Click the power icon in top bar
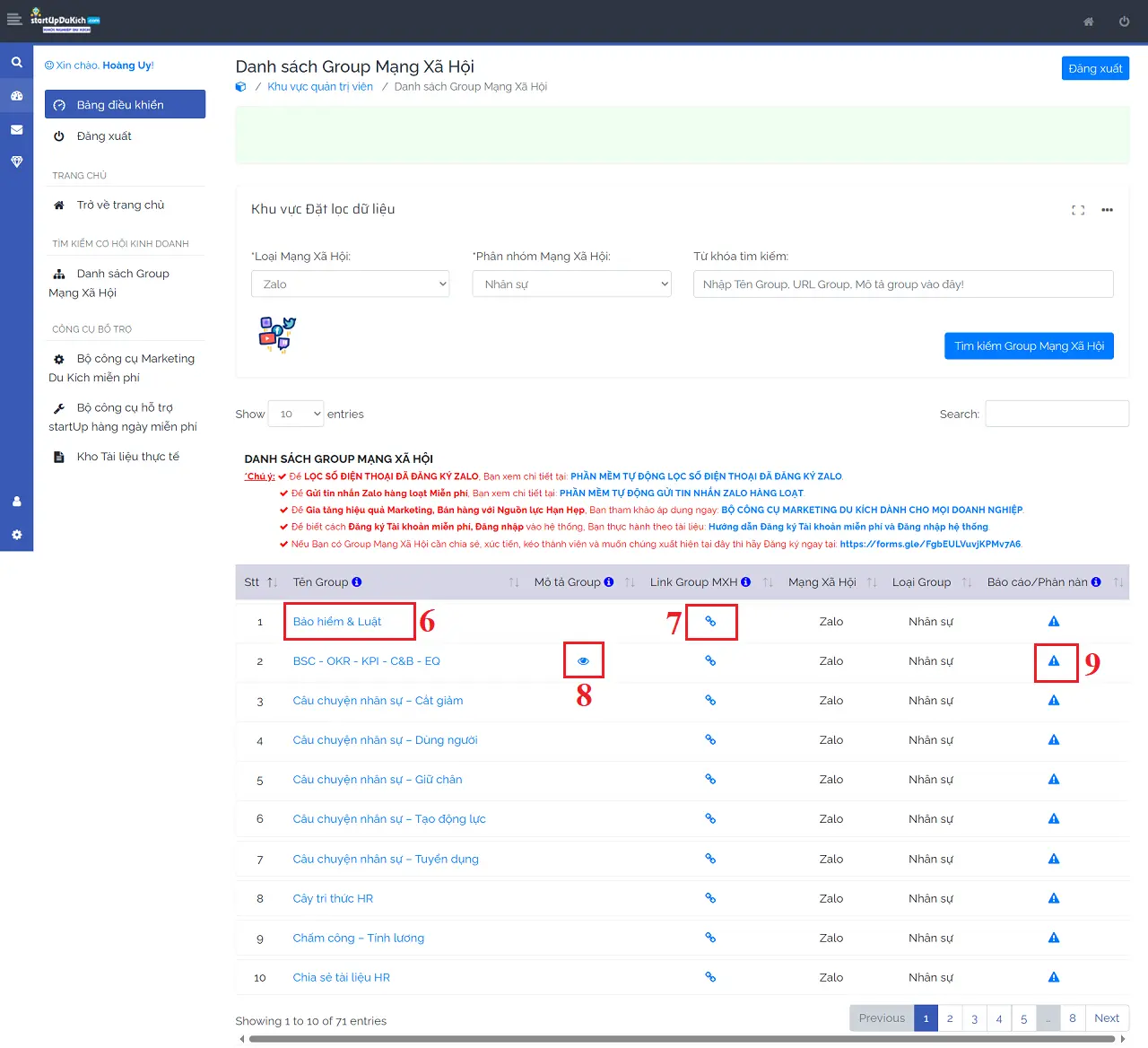Viewport: 1148px width, 1048px height. [1124, 22]
